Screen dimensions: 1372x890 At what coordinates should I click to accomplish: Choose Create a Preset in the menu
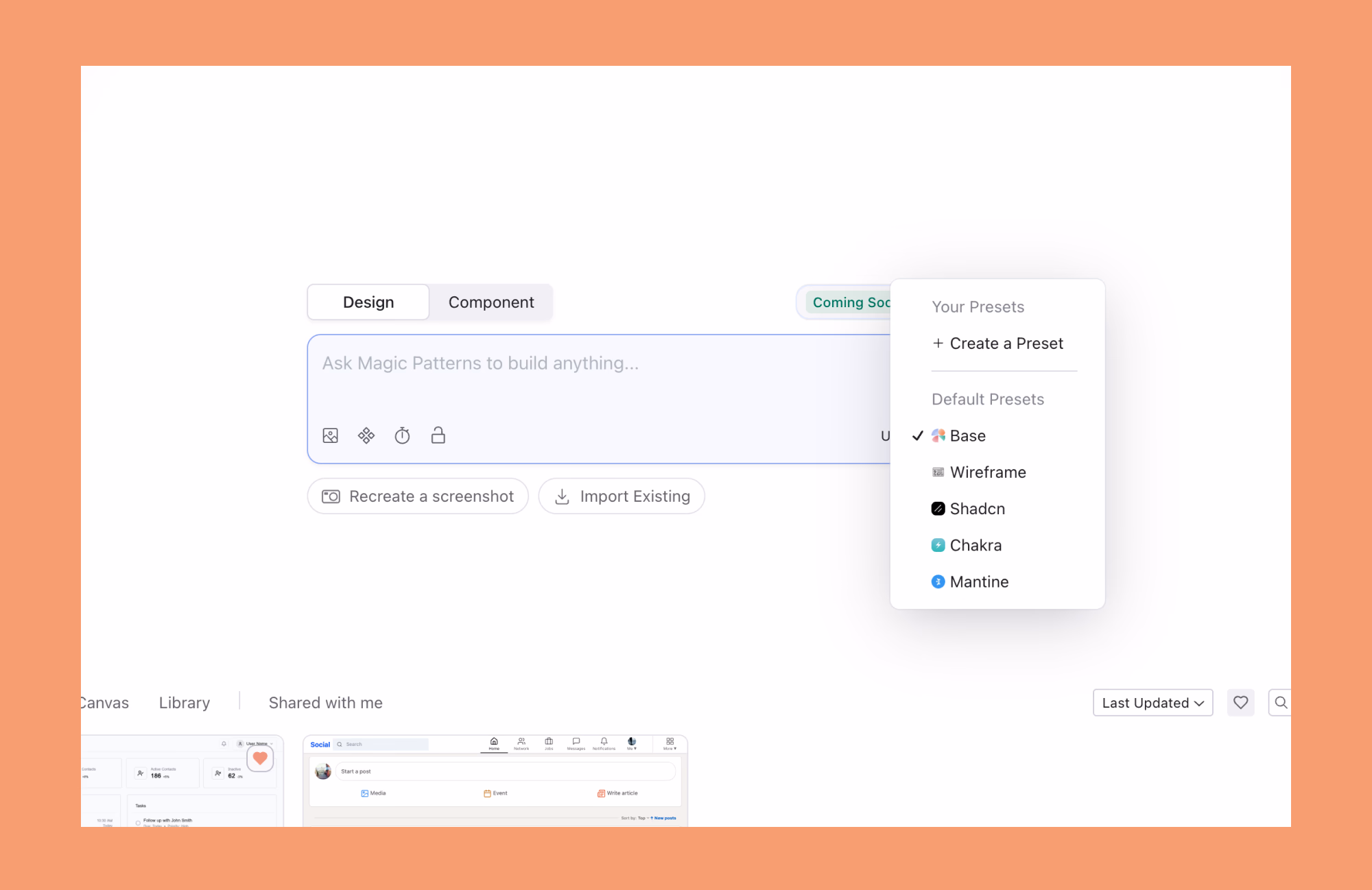click(997, 344)
